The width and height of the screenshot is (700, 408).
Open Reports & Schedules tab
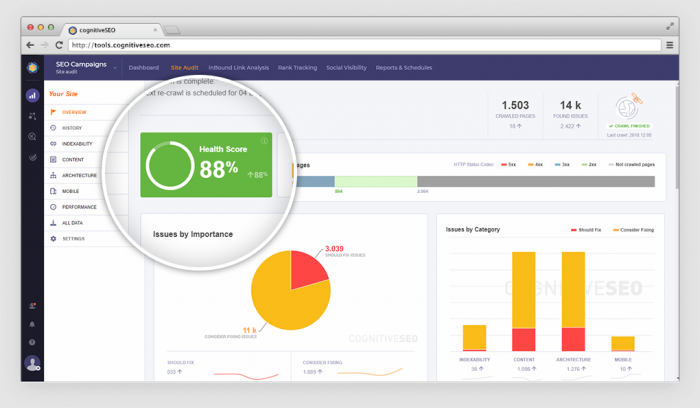tap(404, 68)
